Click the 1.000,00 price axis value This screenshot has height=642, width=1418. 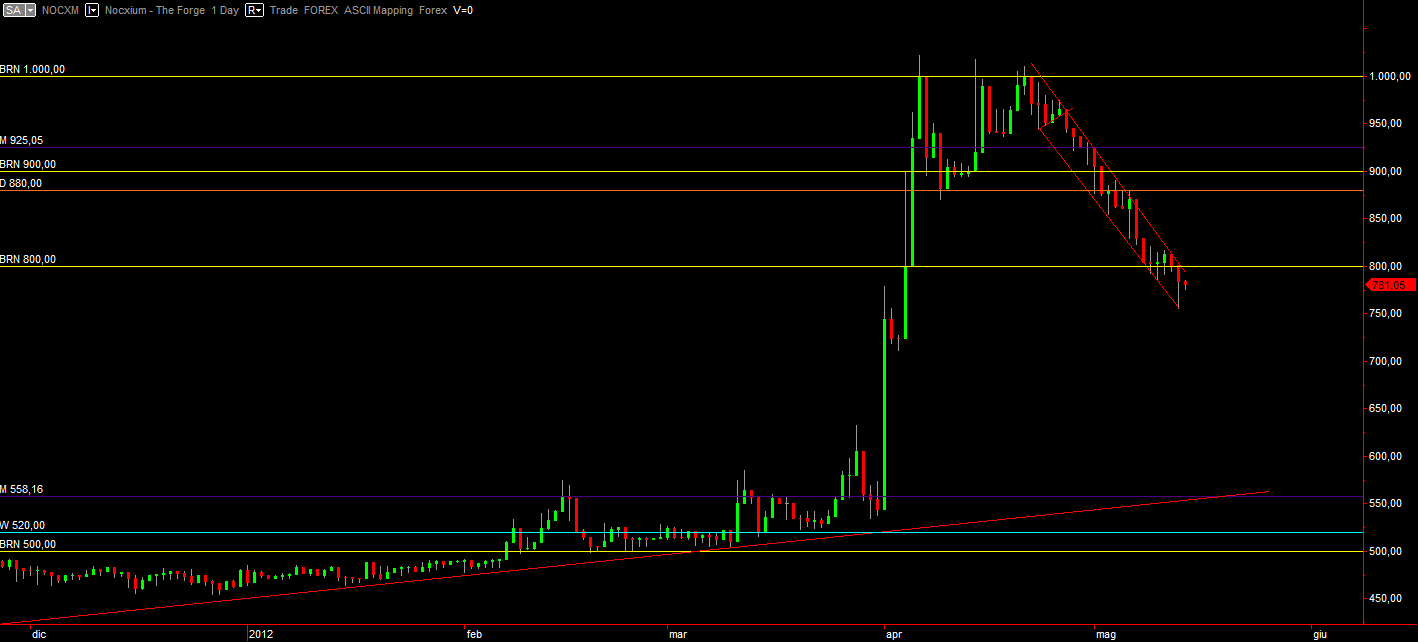coord(1390,76)
